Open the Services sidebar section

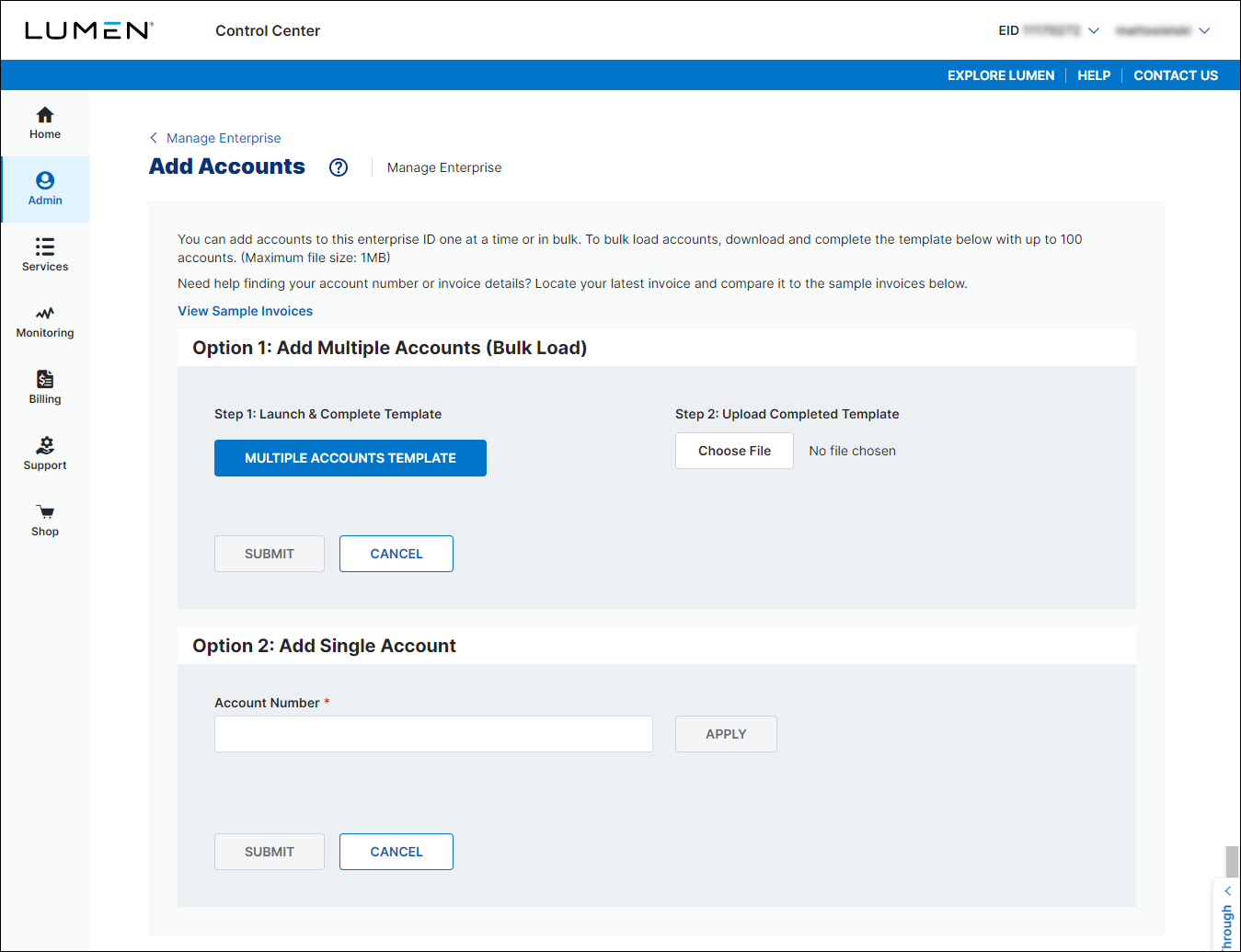point(45,256)
